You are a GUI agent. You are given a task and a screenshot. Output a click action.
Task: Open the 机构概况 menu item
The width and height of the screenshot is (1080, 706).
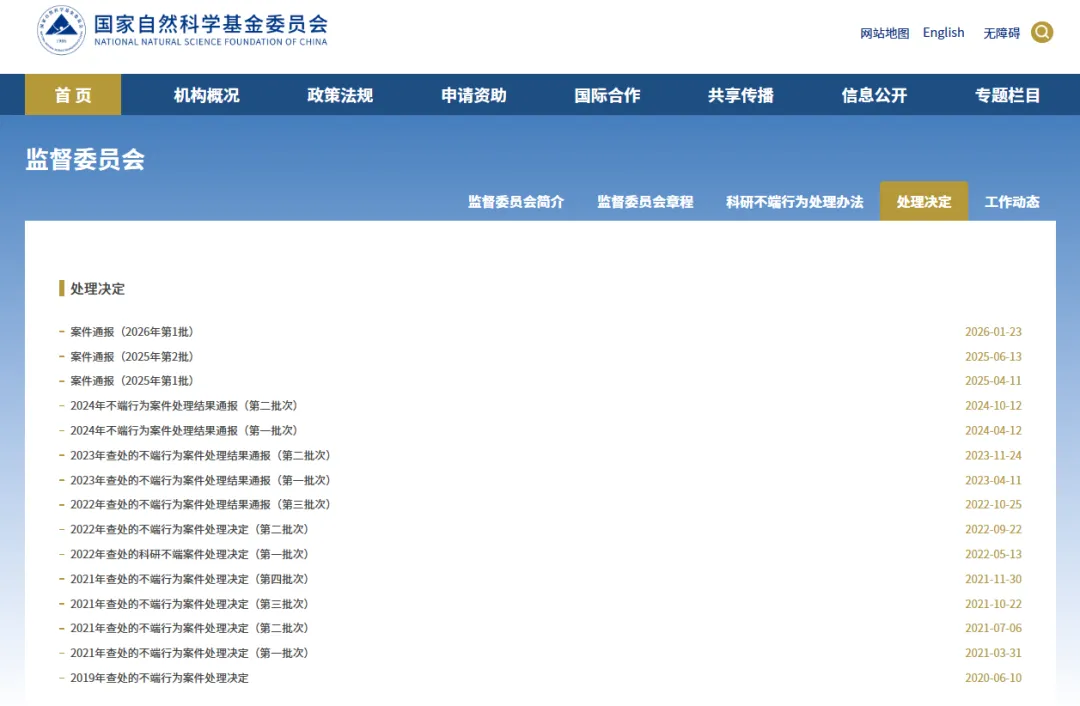coord(206,95)
